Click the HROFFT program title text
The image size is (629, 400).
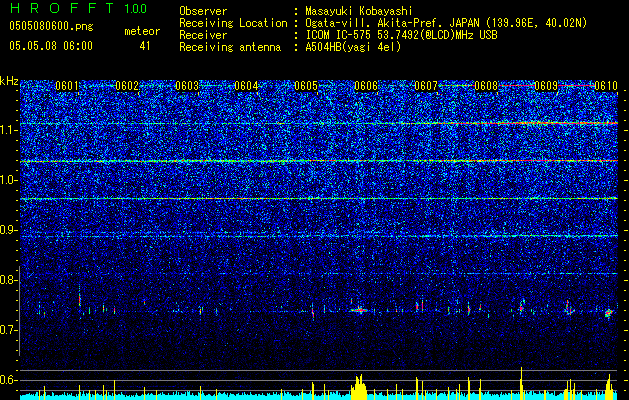coord(62,8)
